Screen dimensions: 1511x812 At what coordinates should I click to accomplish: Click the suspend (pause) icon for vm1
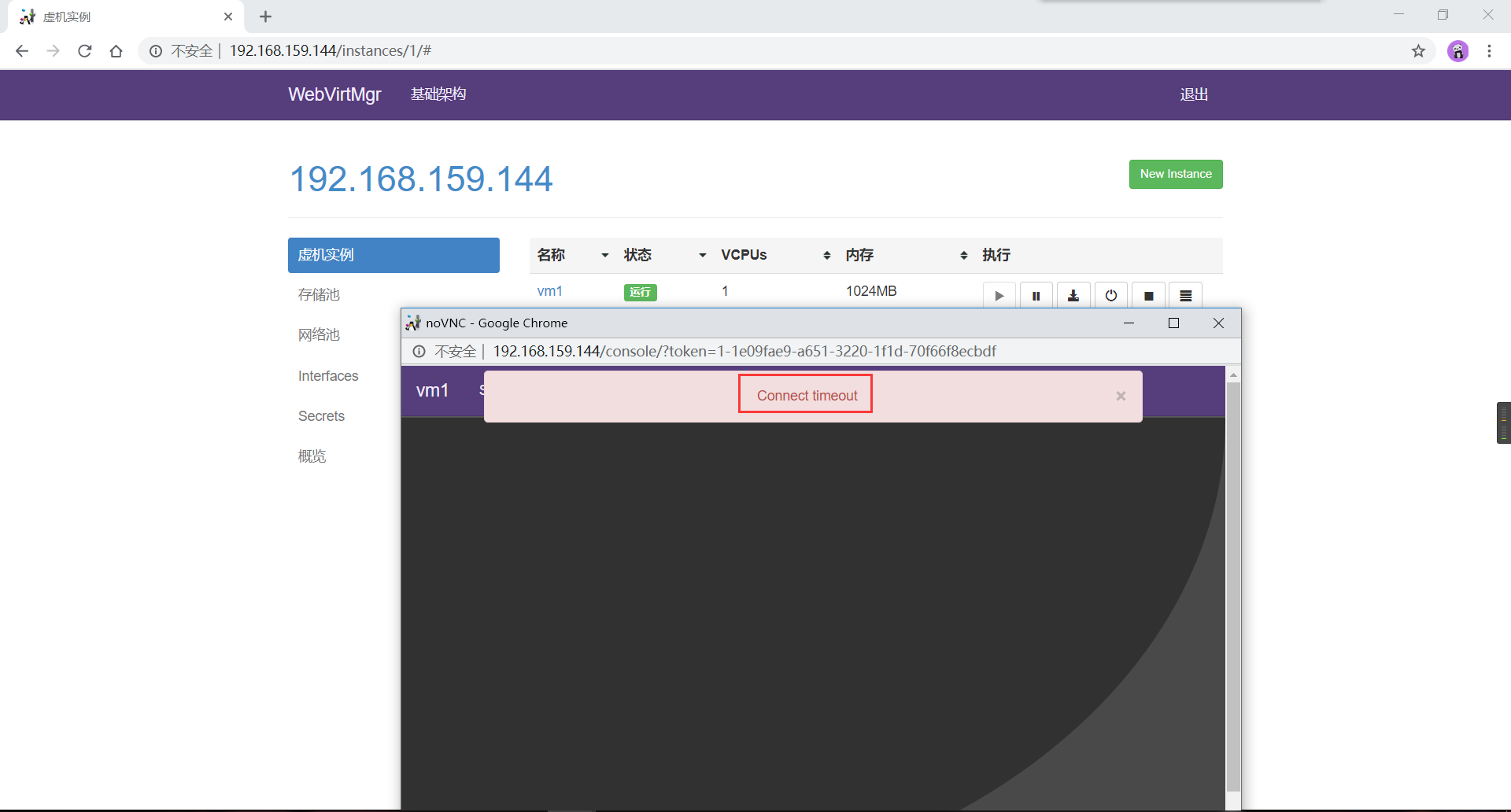[1036, 295]
